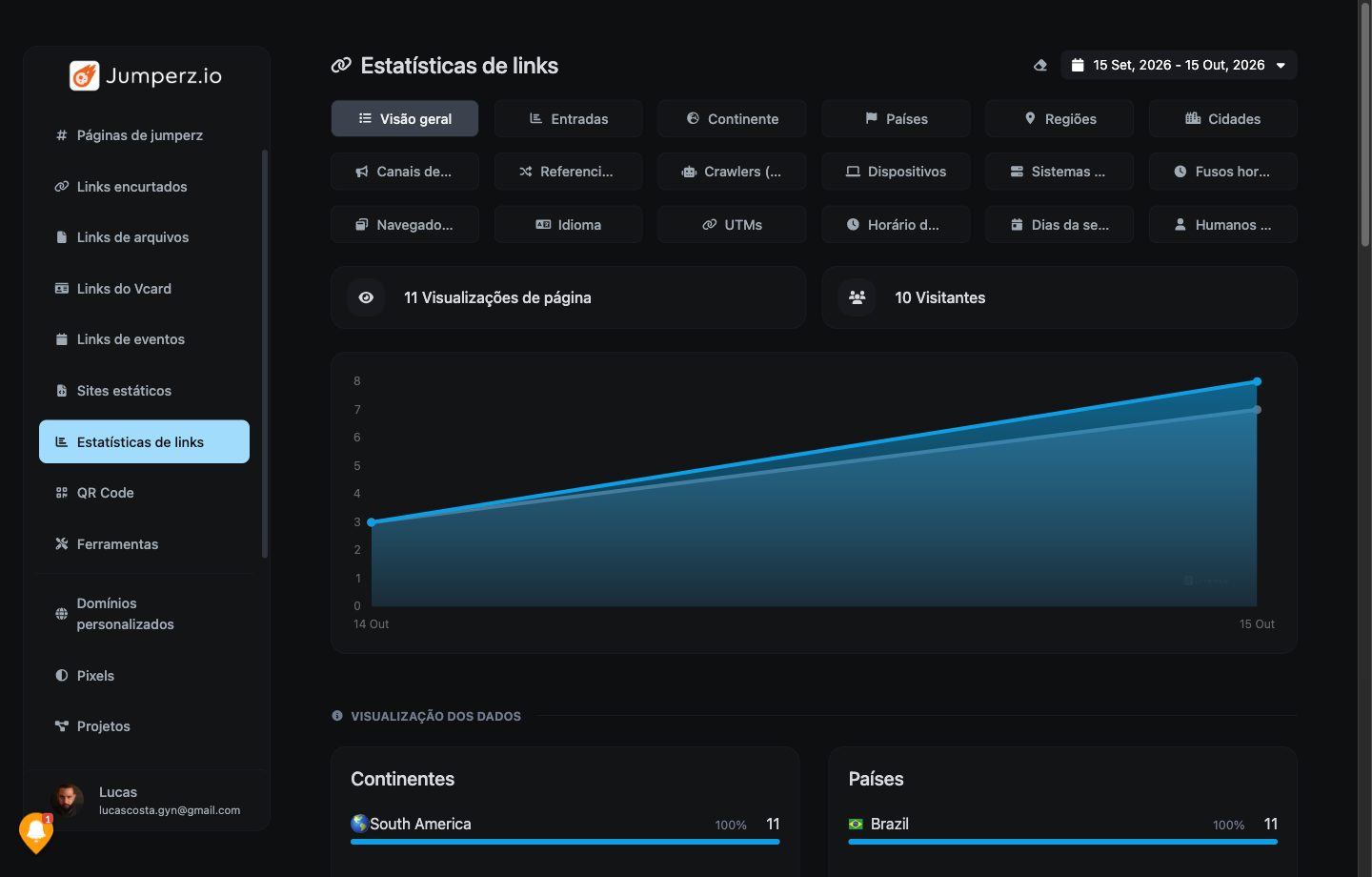
Task: Click the Brazil progress bar
Action: click(x=1062, y=842)
